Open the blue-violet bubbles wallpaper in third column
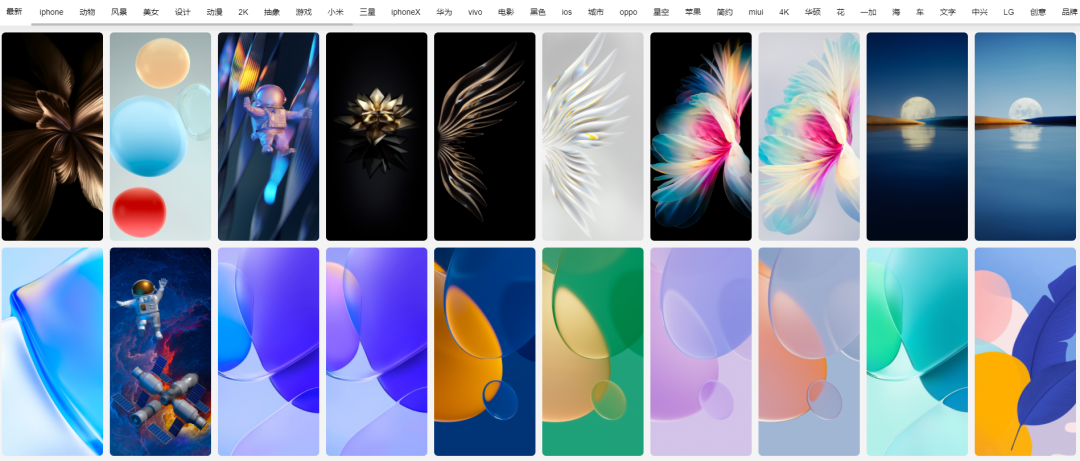 tap(269, 351)
